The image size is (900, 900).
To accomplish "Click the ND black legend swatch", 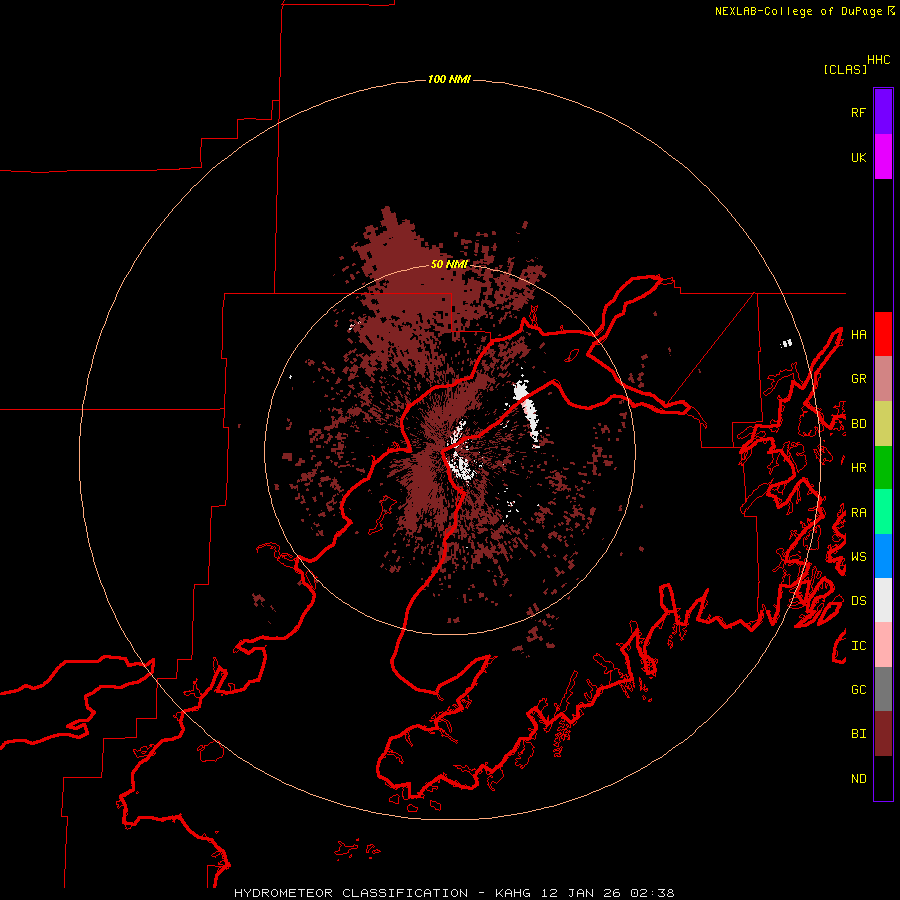I will pos(883,778).
